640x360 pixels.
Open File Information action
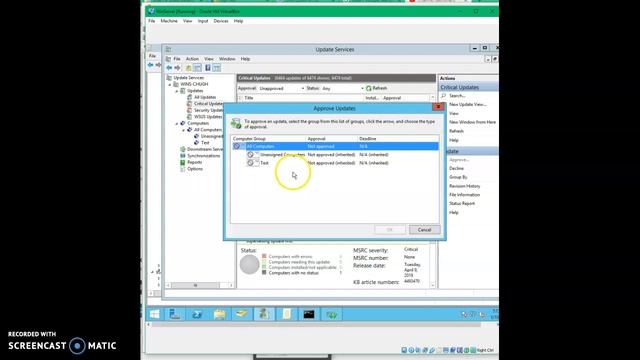click(464, 195)
